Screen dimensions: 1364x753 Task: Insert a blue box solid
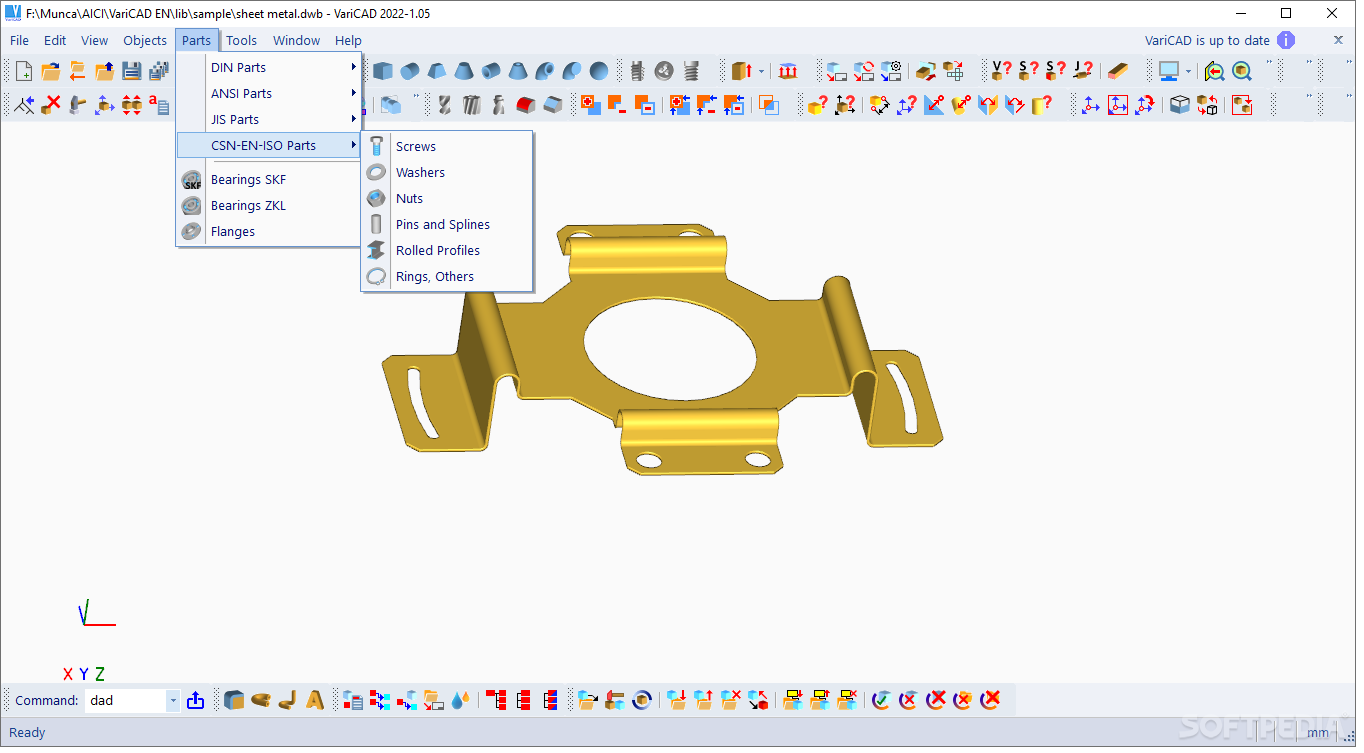(383, 71)
